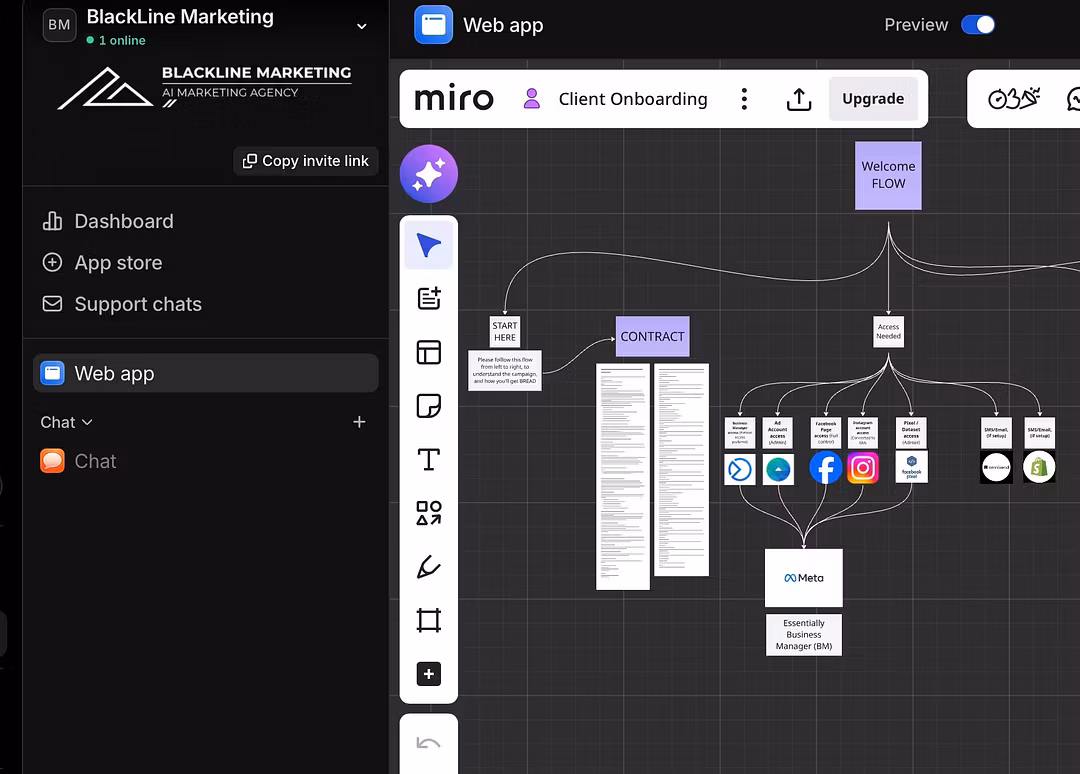Click the Facebook logo on the board
This screenshot has height=774, width=1080.
coord(825,468)
